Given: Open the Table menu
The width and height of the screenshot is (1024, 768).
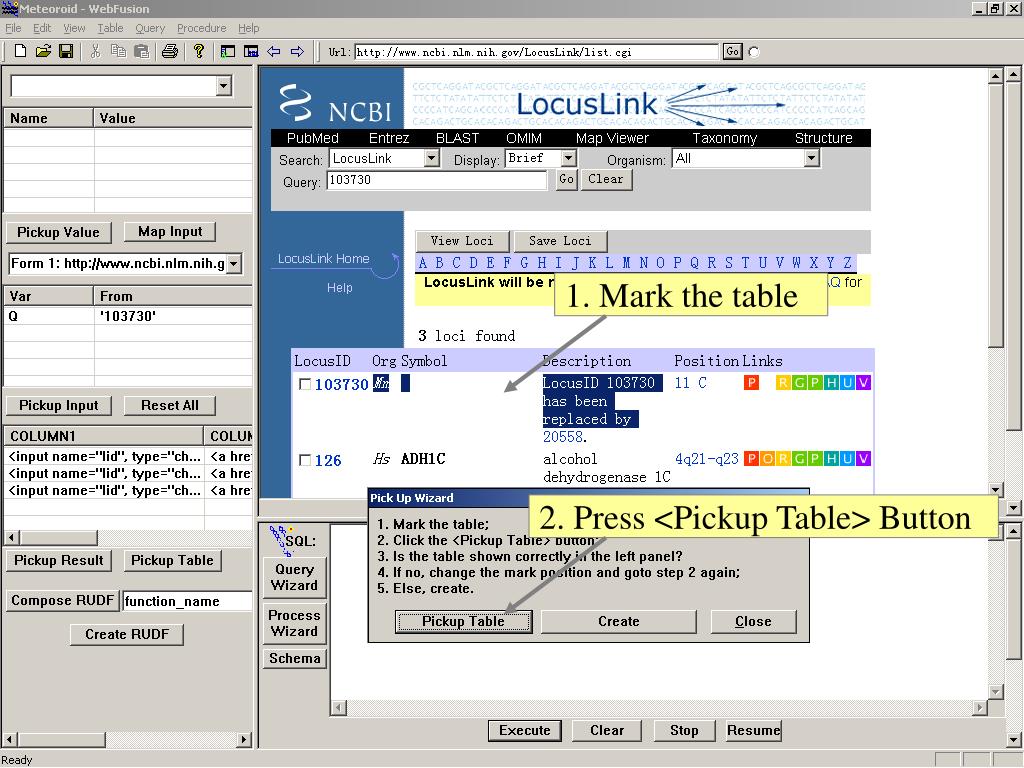Looking at the screenshot, I should pyautogui.click(x=110, y=28).
